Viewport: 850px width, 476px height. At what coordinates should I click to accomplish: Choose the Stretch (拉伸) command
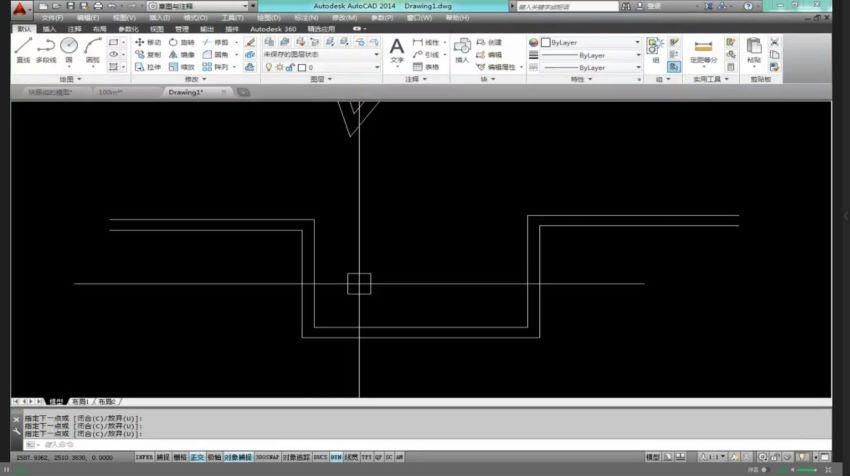tap(148, 67)
